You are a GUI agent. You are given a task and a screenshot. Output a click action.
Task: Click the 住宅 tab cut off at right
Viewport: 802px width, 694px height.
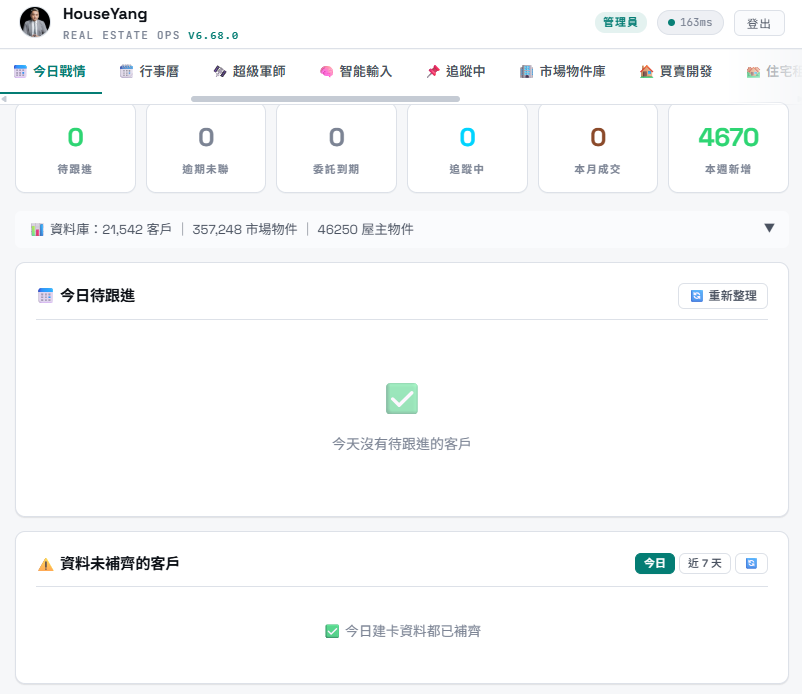773,72
